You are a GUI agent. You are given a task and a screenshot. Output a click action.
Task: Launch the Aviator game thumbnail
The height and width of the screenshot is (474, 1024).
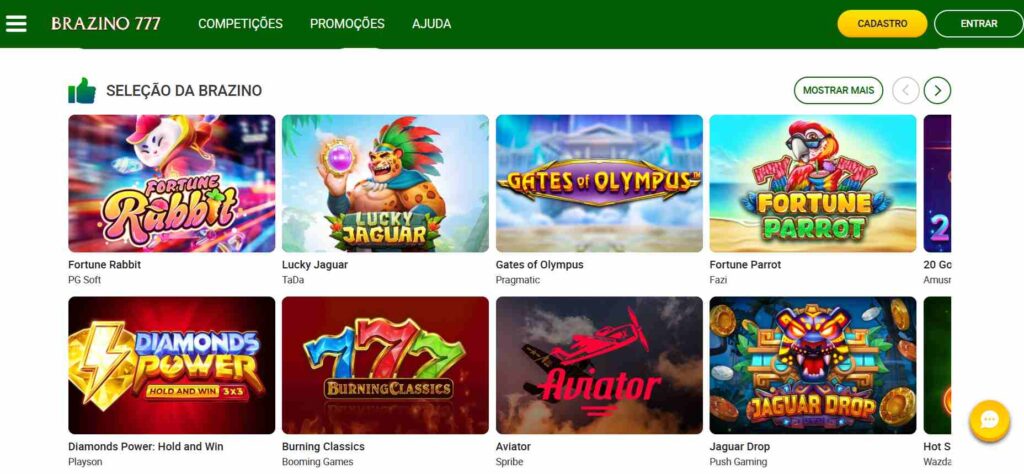600,366
